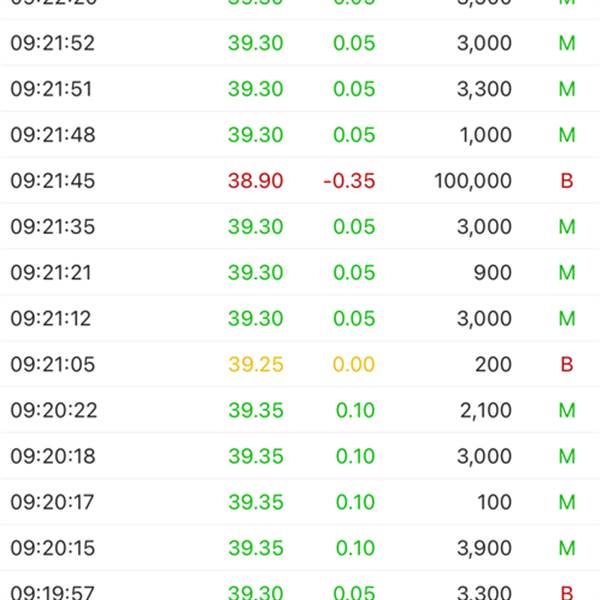Click the 3,900 volume at 09:20:15
This screenshot has width=600, height=600.
(x=484, y=548)
